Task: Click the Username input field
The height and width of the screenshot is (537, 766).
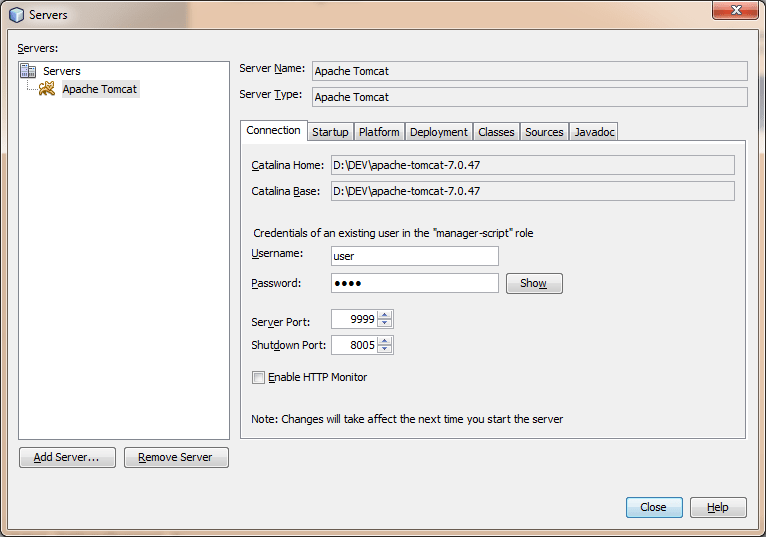Action: 415,256
